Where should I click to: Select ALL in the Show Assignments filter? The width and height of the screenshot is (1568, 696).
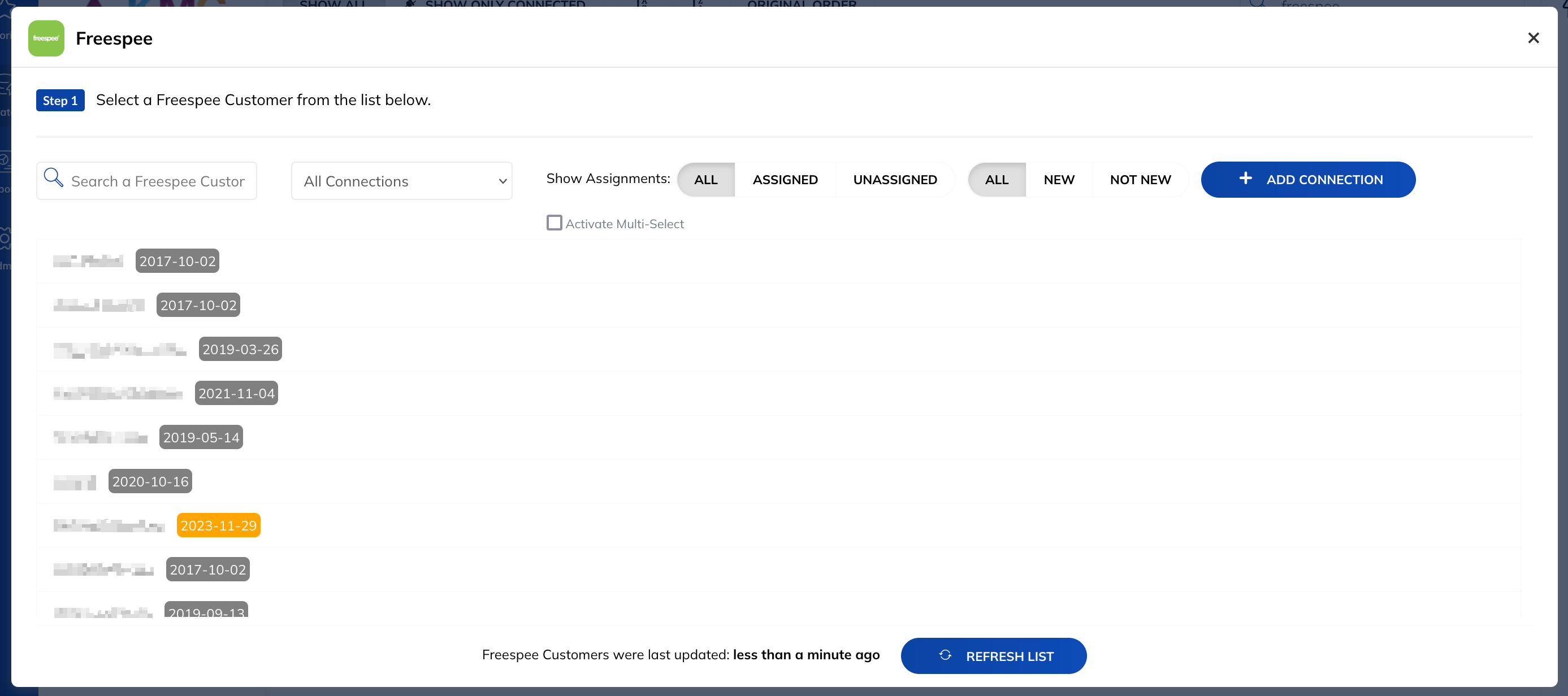(x=705, y=179)
